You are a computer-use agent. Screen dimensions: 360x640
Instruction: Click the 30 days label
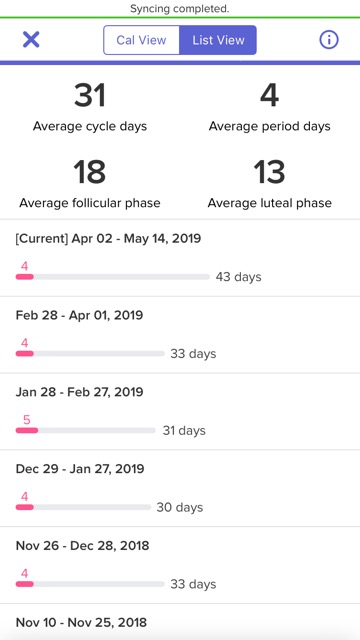180,507
